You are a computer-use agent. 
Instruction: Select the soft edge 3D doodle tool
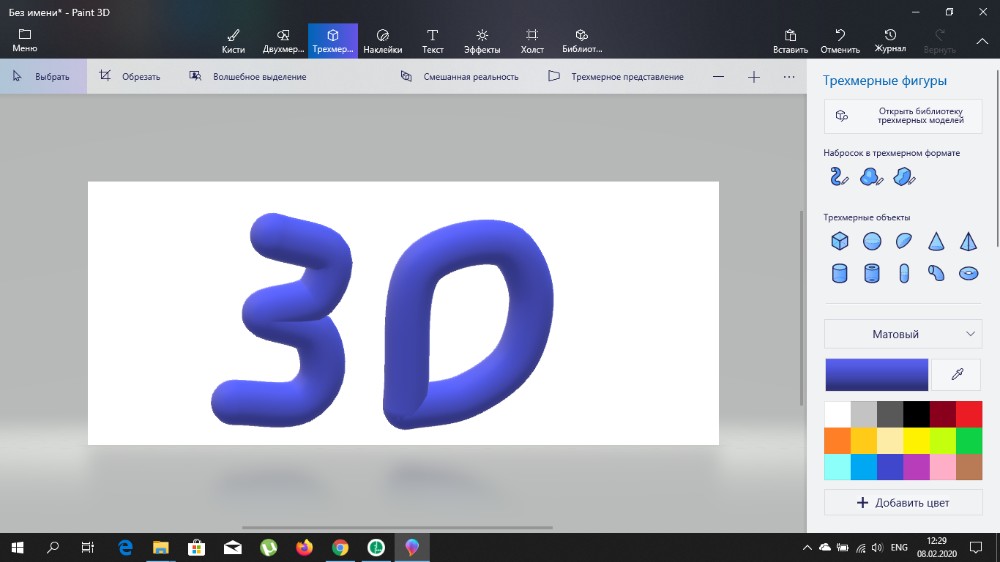(x=871, y=177)
